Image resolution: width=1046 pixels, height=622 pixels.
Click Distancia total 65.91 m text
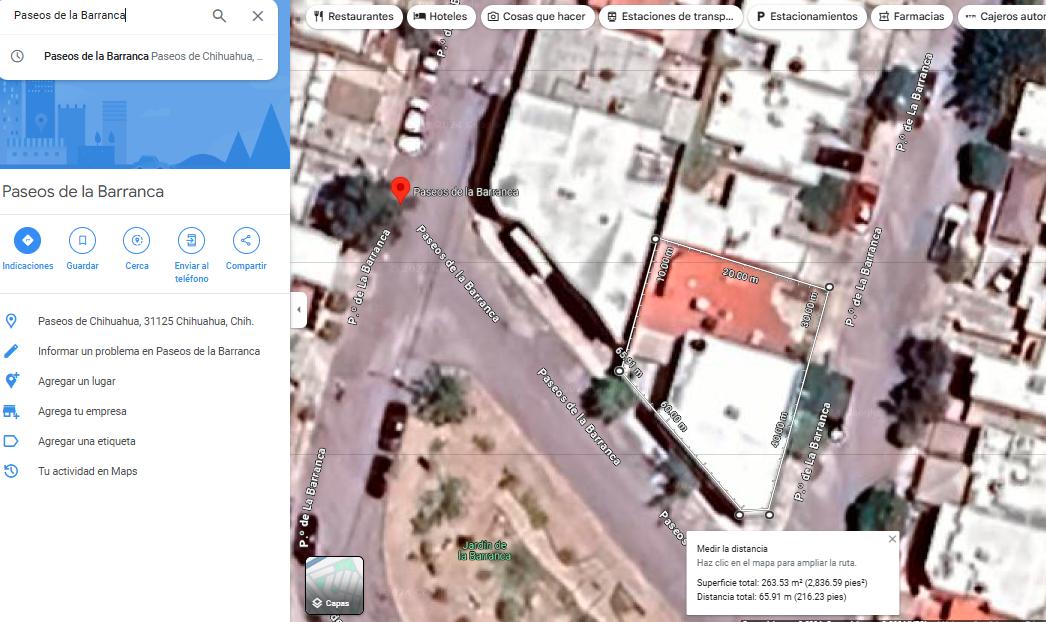[771, 597]
